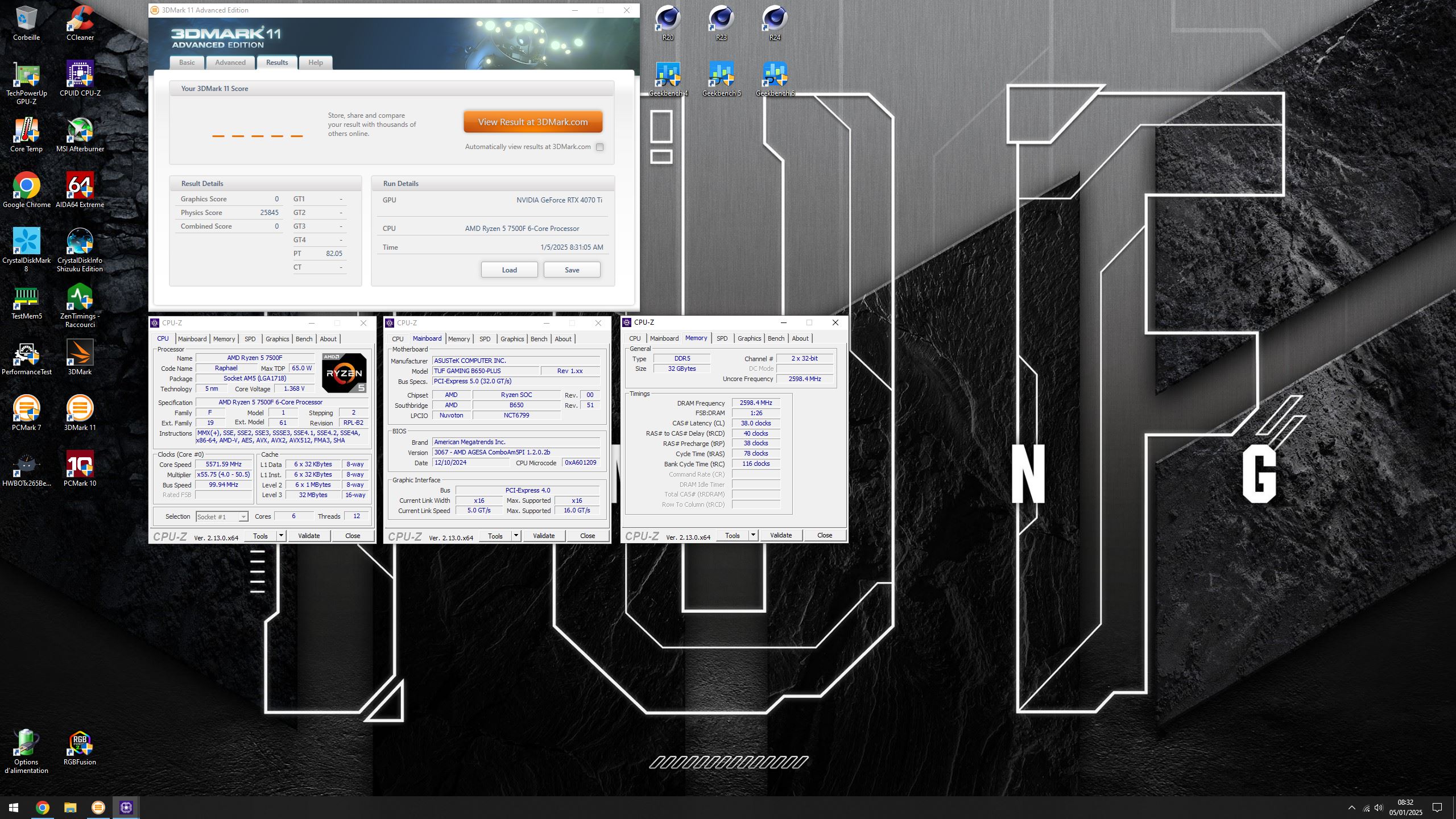The height and width of the screenshot is (819, 1456).
Task: Open the Options d'alimentation desktop icon
Action: coord(26,752)
